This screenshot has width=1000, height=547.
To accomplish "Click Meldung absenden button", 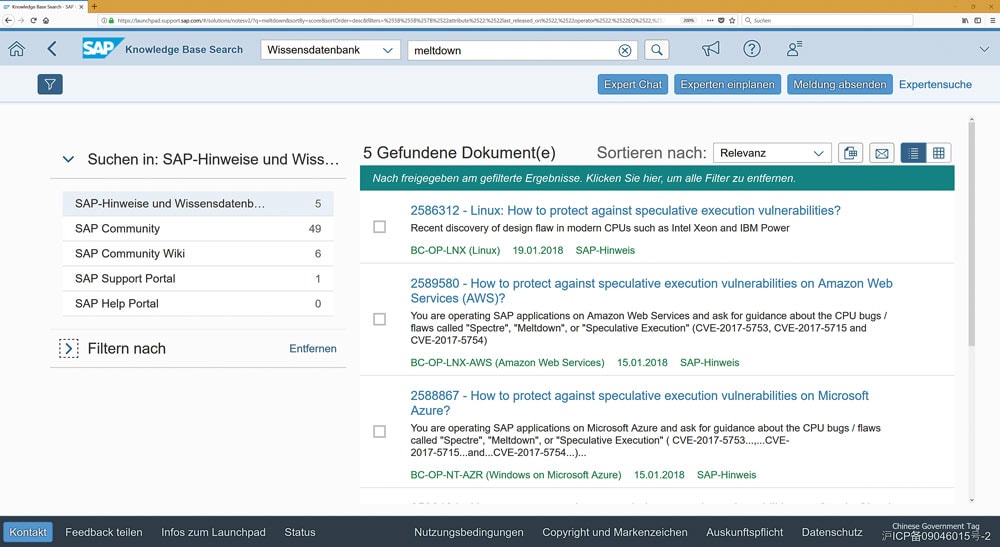I will (x=839, y=84).
